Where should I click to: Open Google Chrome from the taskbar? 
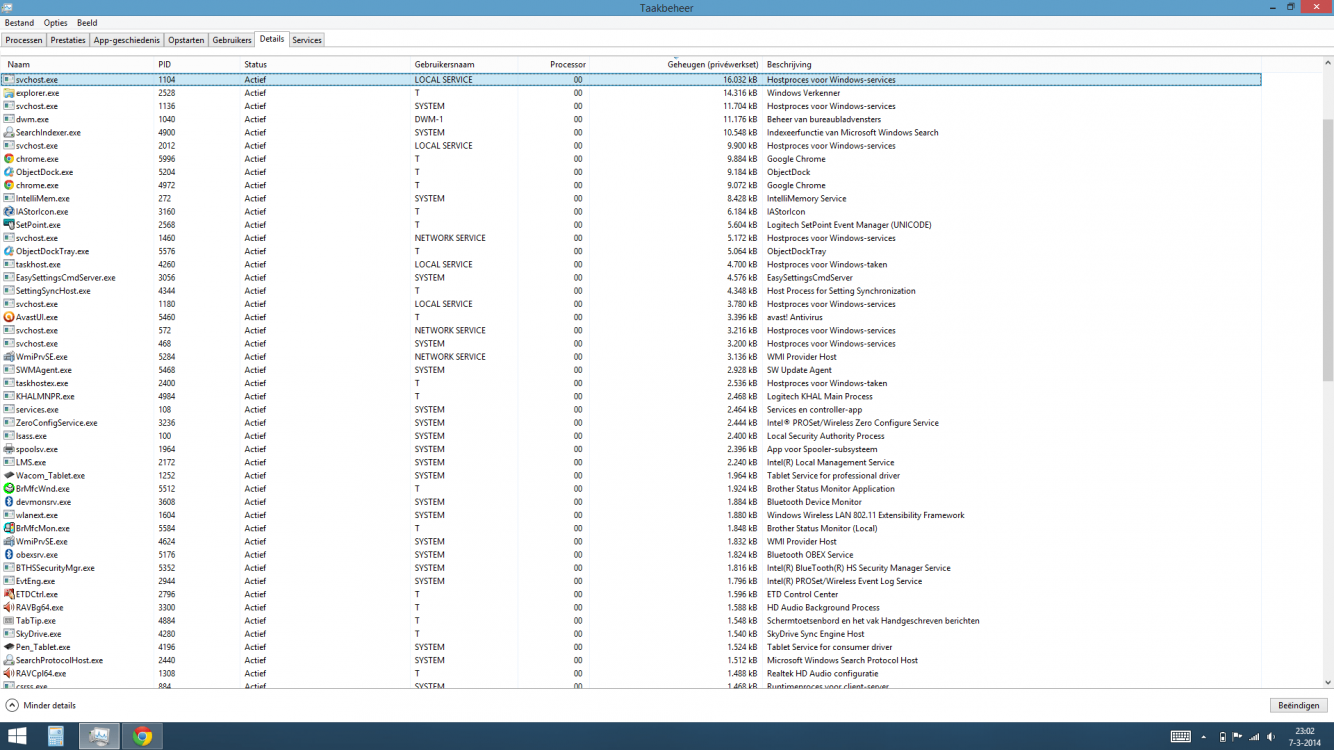point(143,737)
